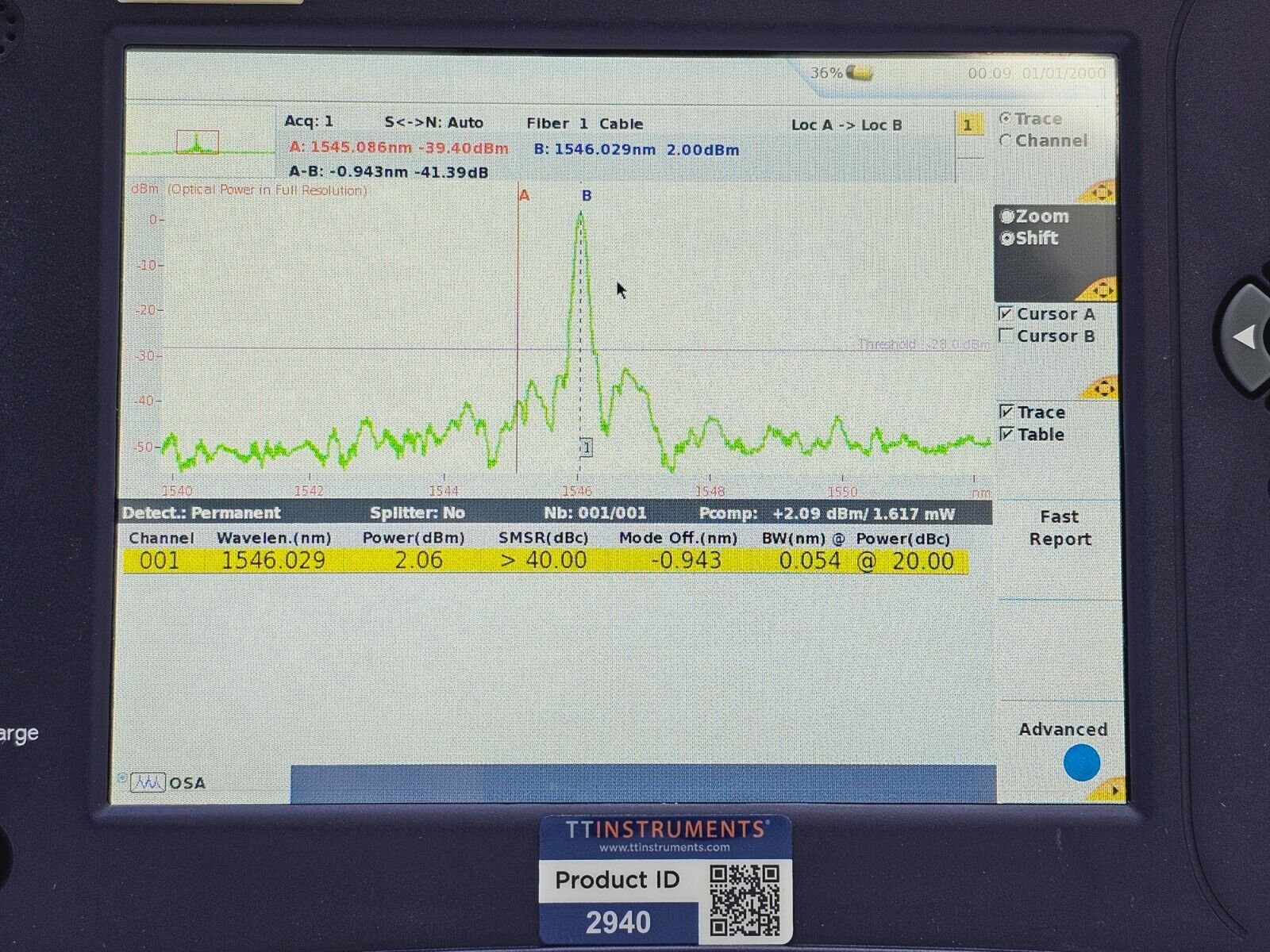Uncheck the Trace display checkbox

(1006, 413)
